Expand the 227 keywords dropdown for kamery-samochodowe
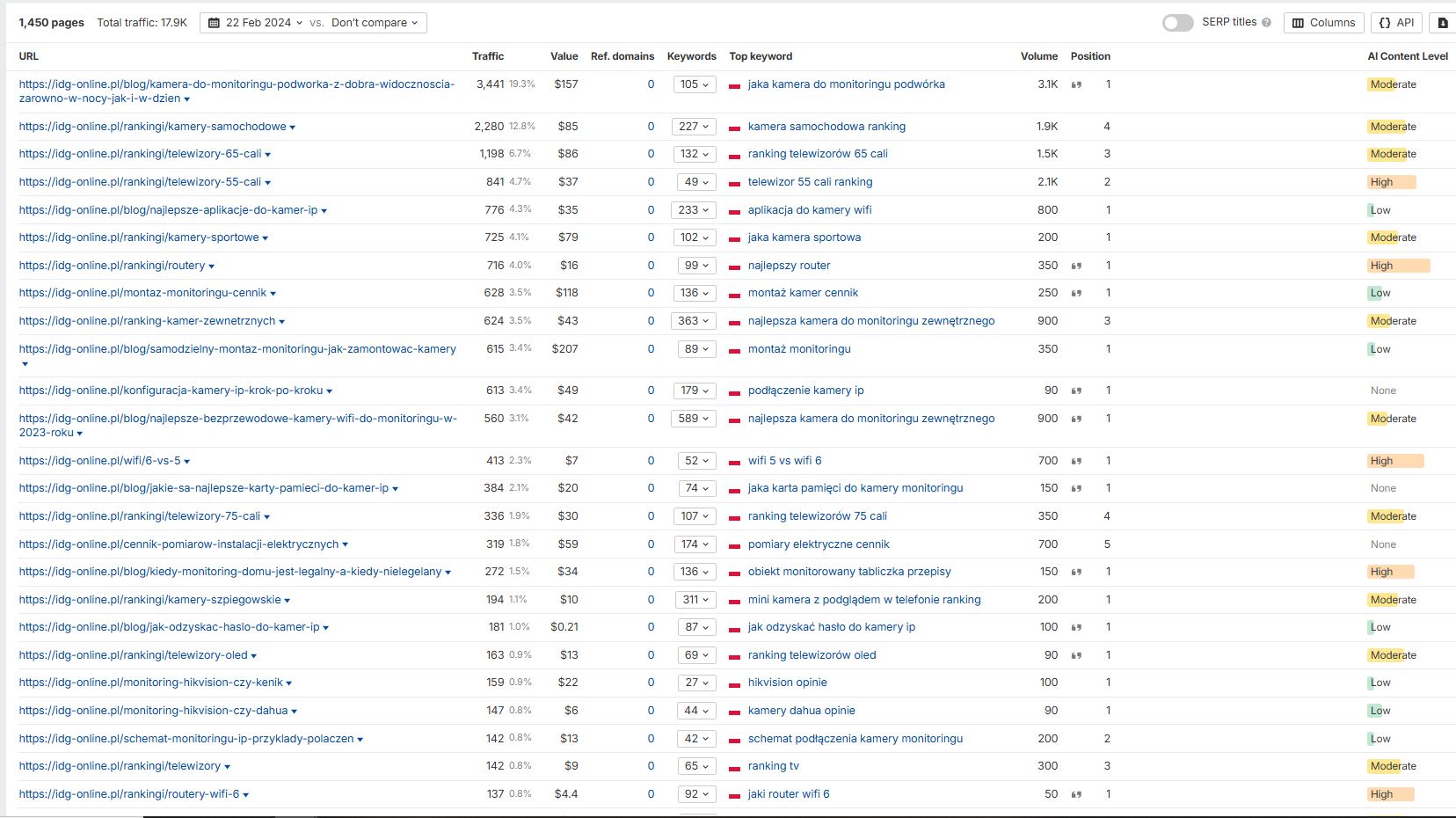 [693, 126]
